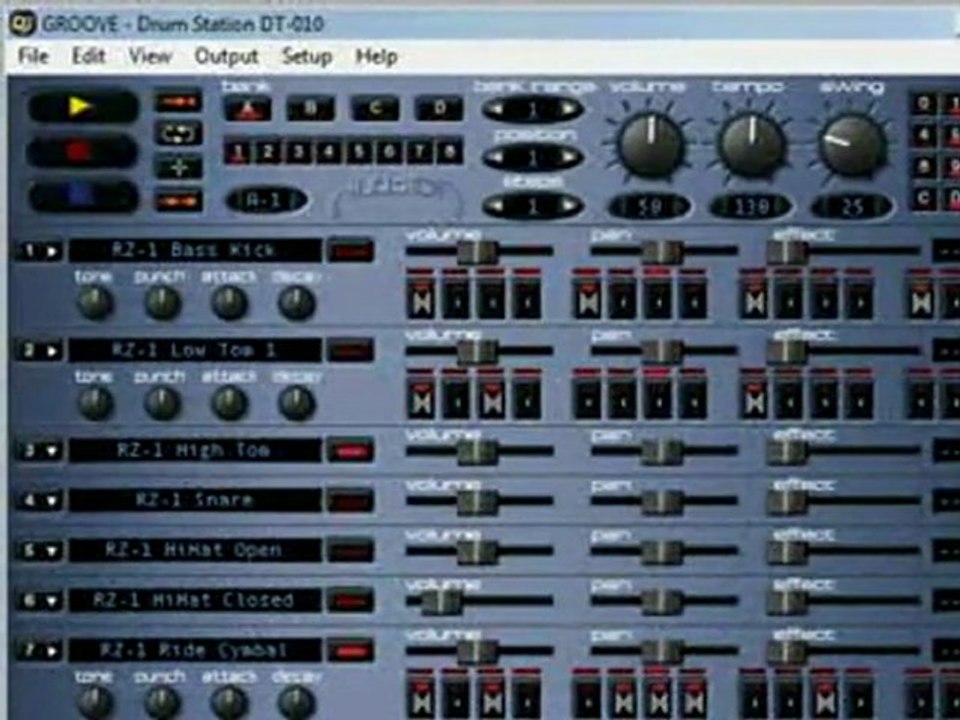This screenshot has height=720, width=960.
Task: Start playback with the yellow play button
Action: (83, 107)
